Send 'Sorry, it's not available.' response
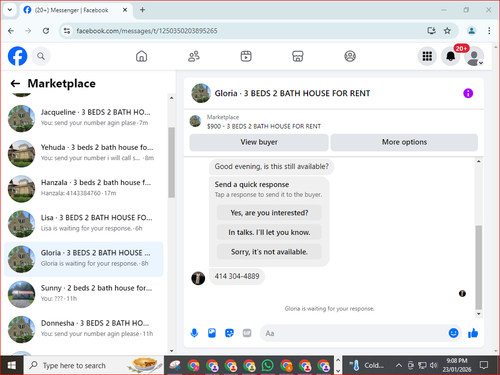 269,252
